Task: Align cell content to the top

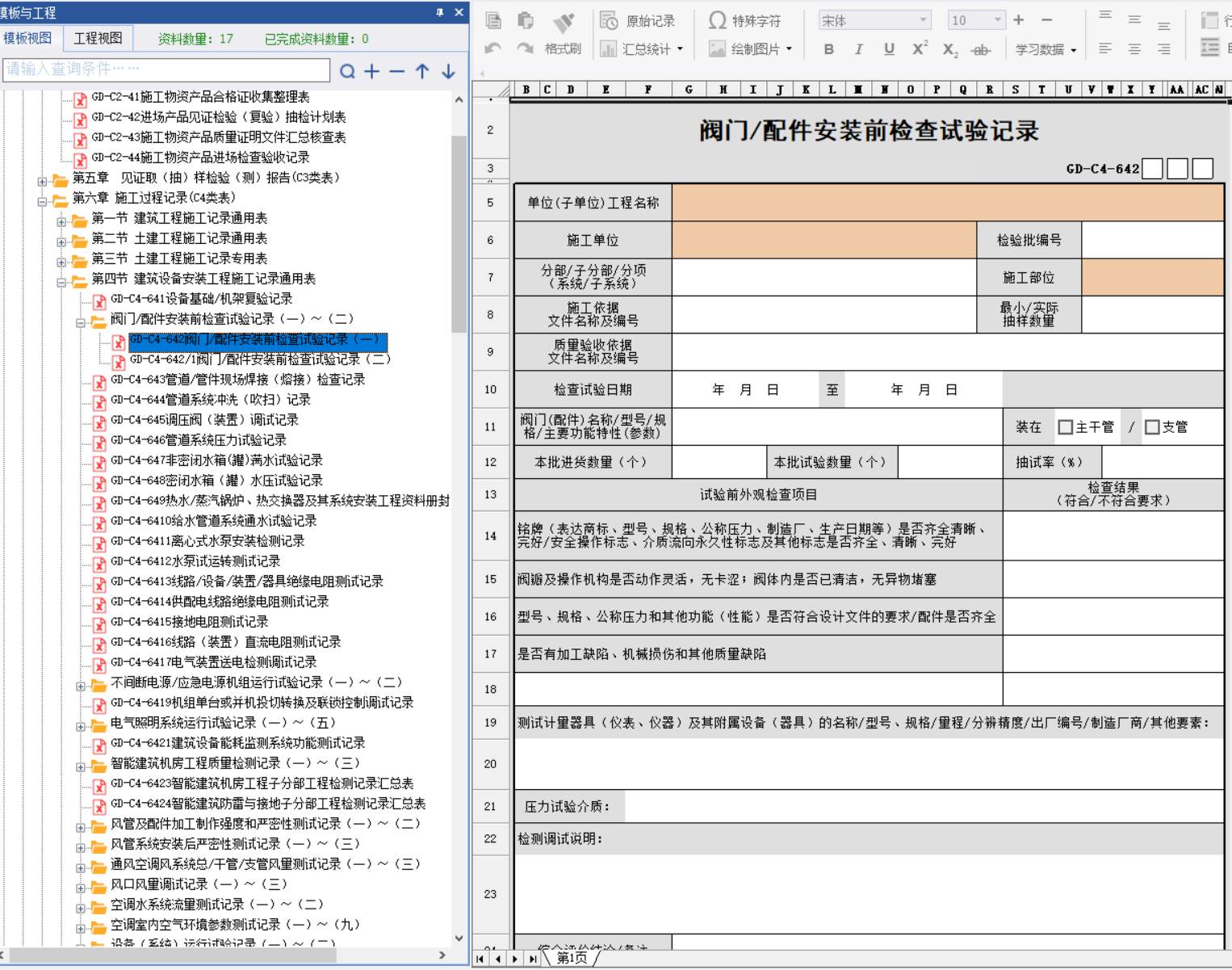Action: pyautogui.click(x=1105, y=17)
